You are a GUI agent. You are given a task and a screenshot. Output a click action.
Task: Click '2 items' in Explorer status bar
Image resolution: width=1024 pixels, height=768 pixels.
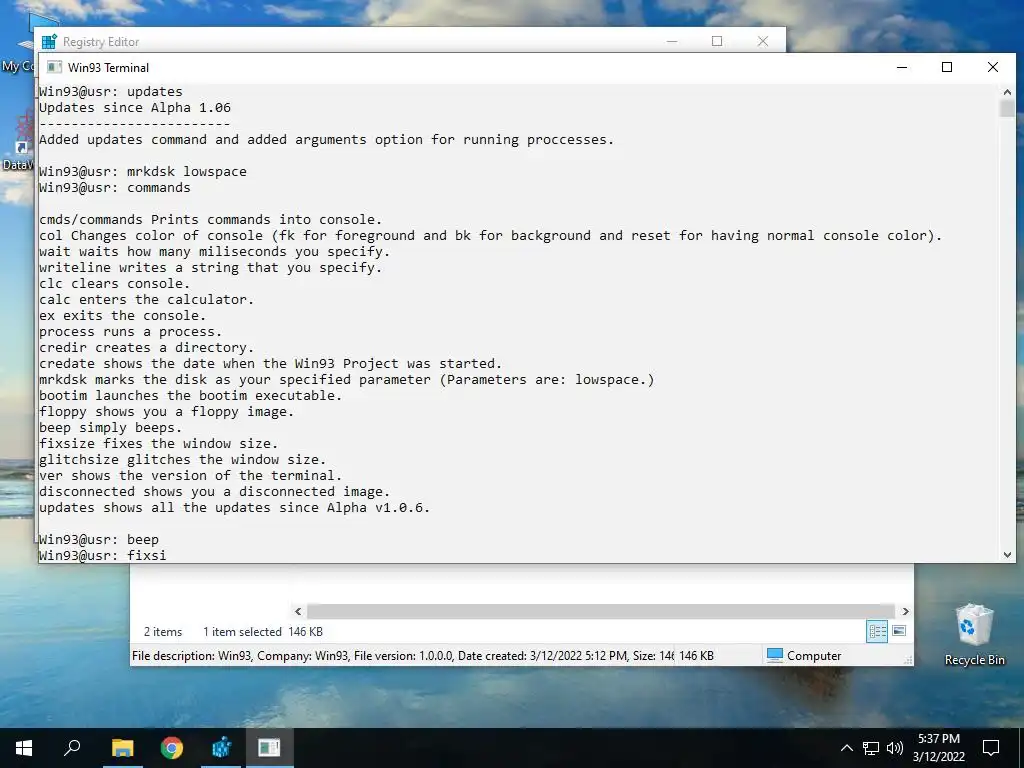point(163,632)
